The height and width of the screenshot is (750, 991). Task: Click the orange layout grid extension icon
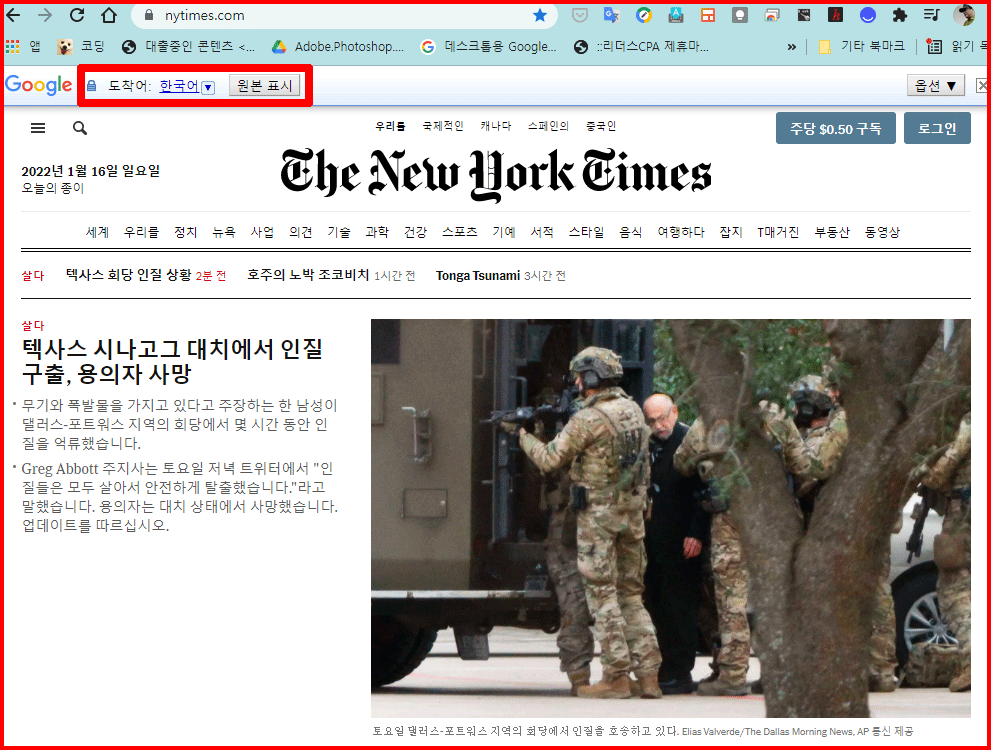pos(708,16)
